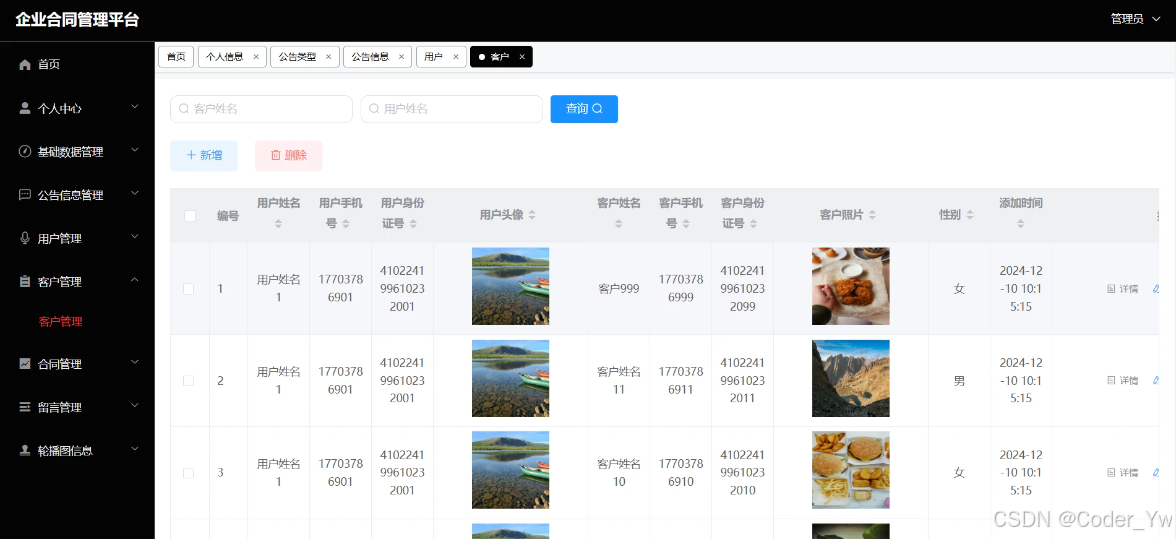Switch to the 首页 tab
This screenshot has height=539, width=1176.
click(176, 57)
